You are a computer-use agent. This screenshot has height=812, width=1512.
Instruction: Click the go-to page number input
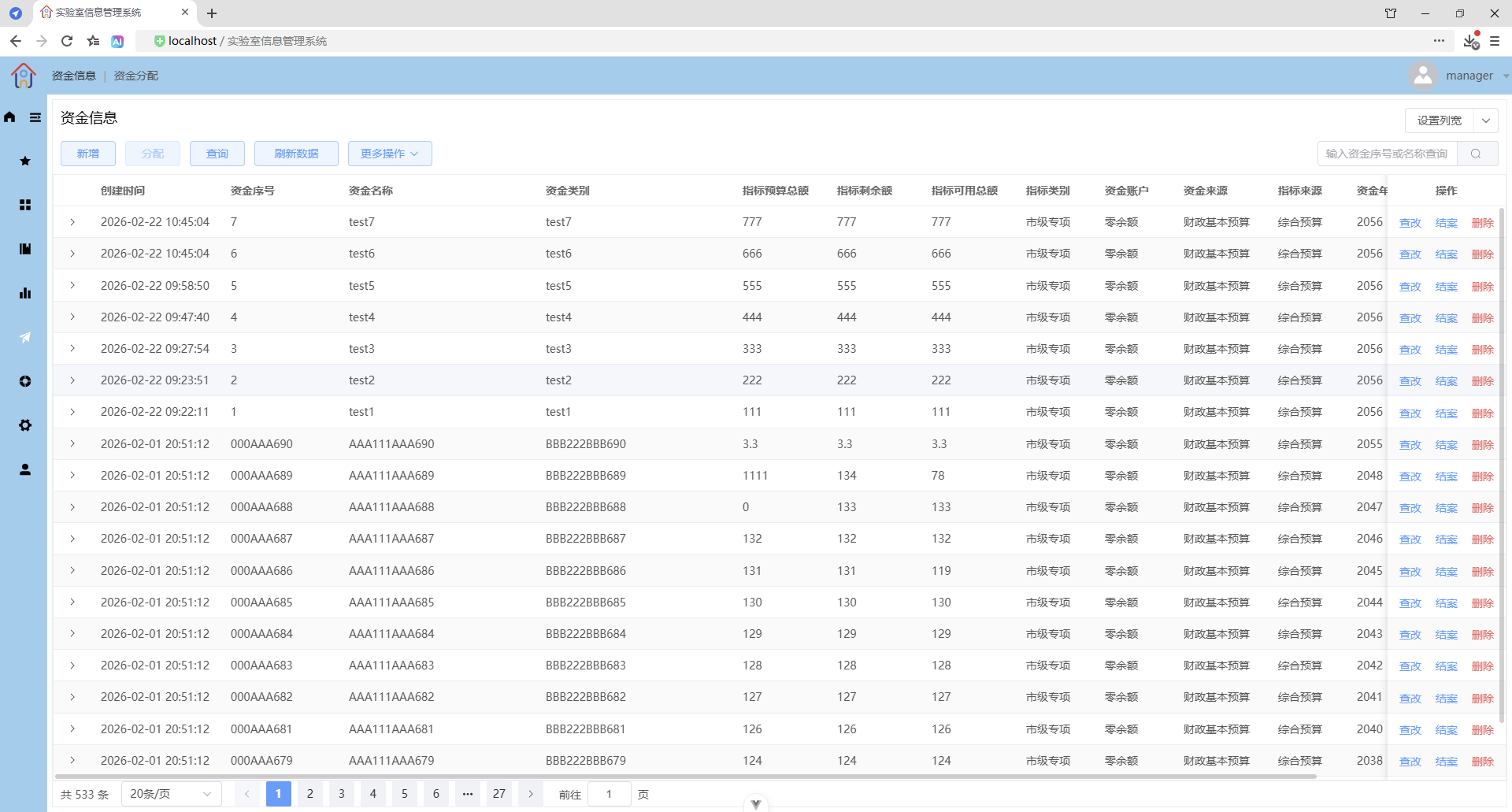pos(610,794)
